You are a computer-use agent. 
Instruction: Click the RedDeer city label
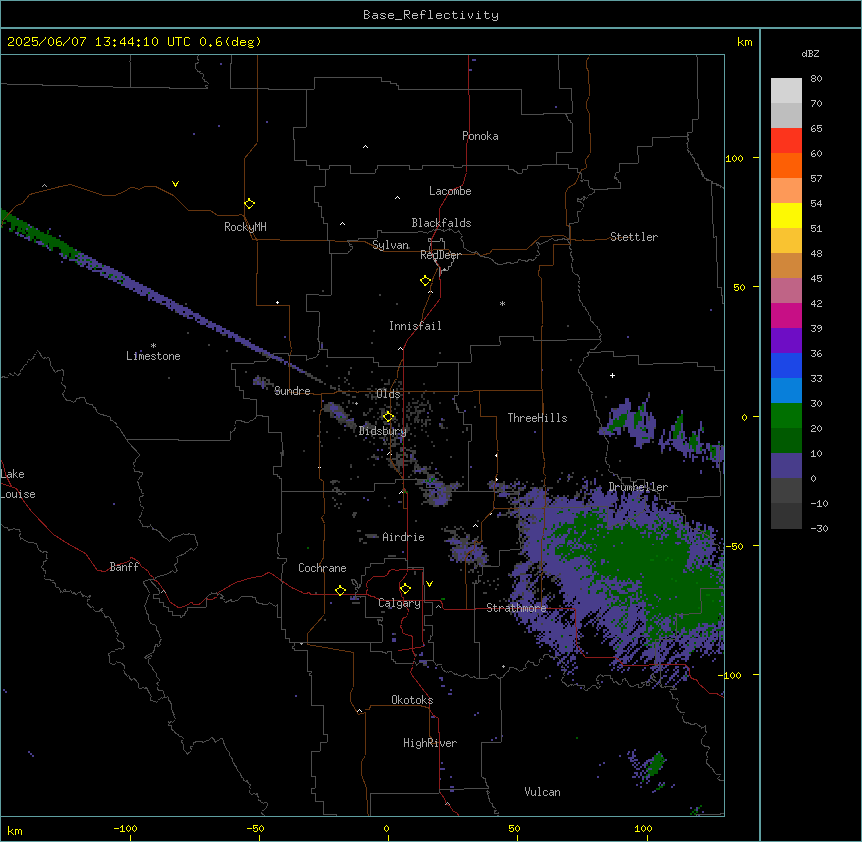click(440, 255)
